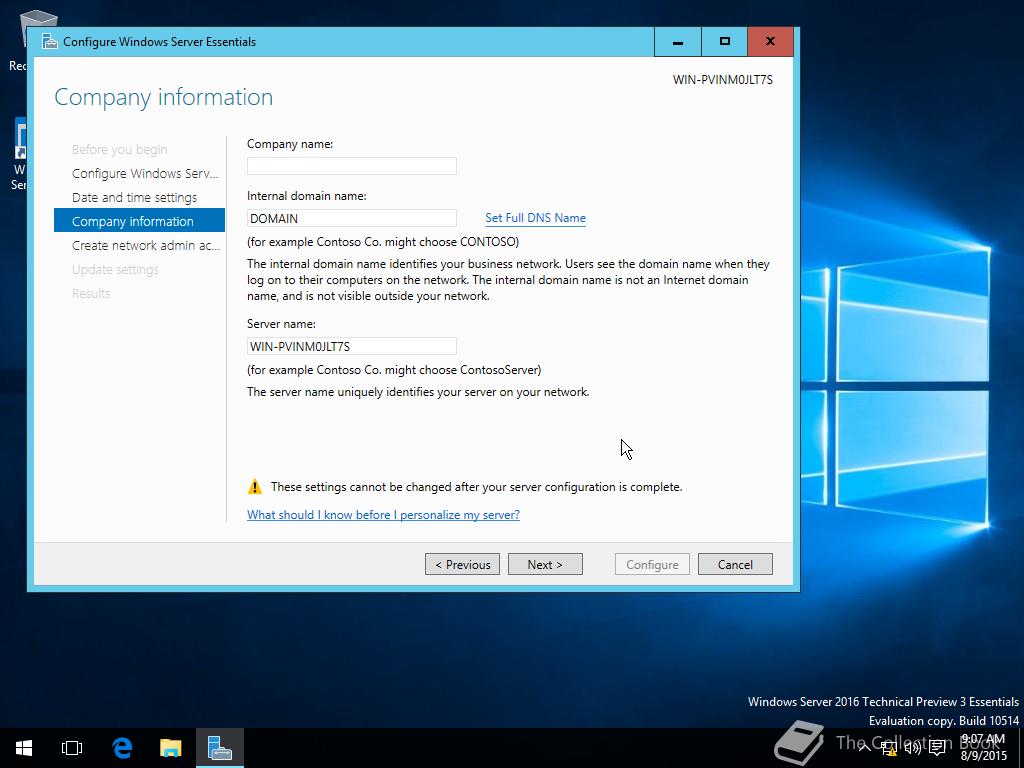
Task: Close the Configure Windows Server Essentials window
Action: point(771,42)
